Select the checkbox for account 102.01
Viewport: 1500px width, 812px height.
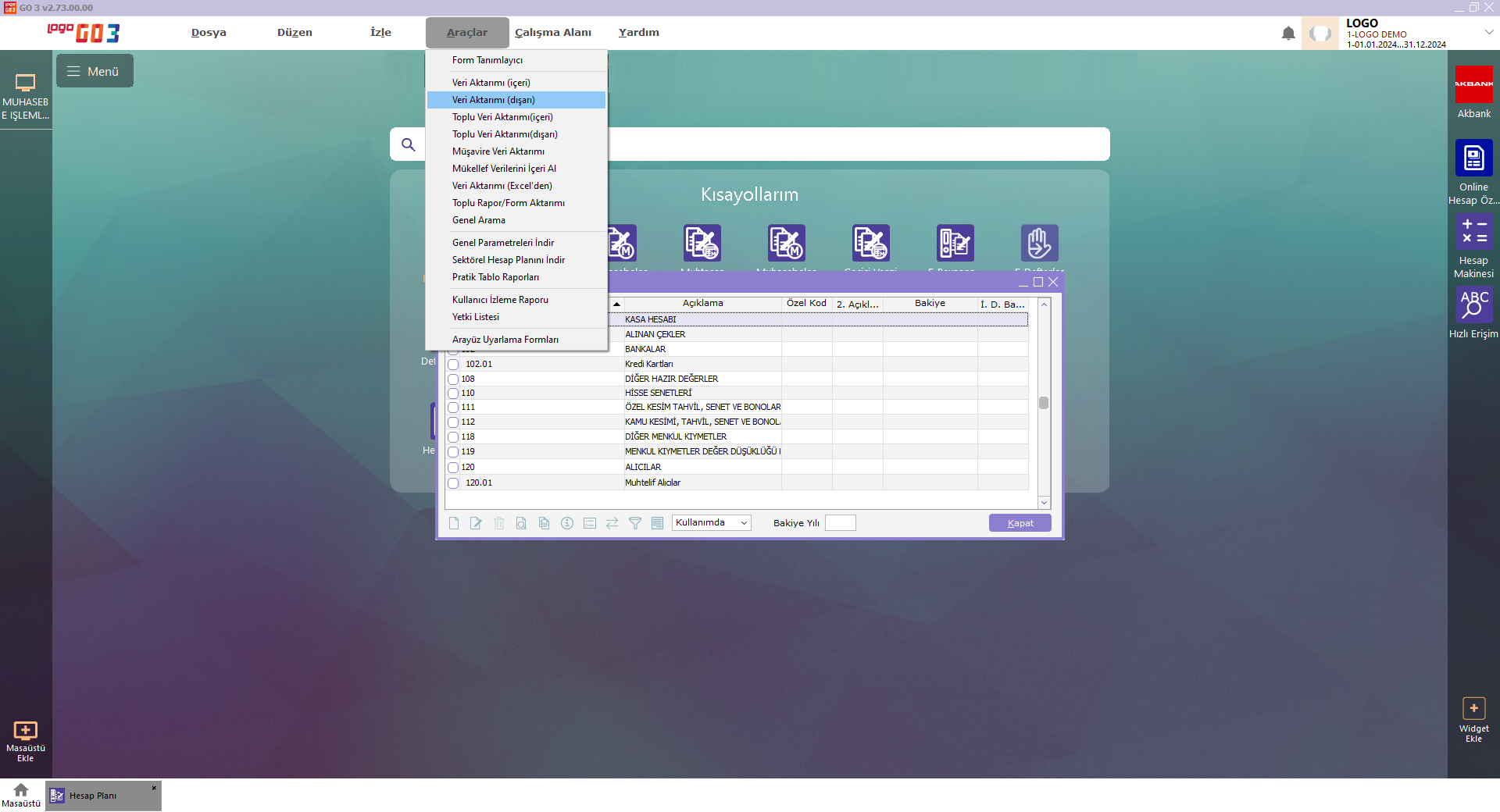click(453, 365)
